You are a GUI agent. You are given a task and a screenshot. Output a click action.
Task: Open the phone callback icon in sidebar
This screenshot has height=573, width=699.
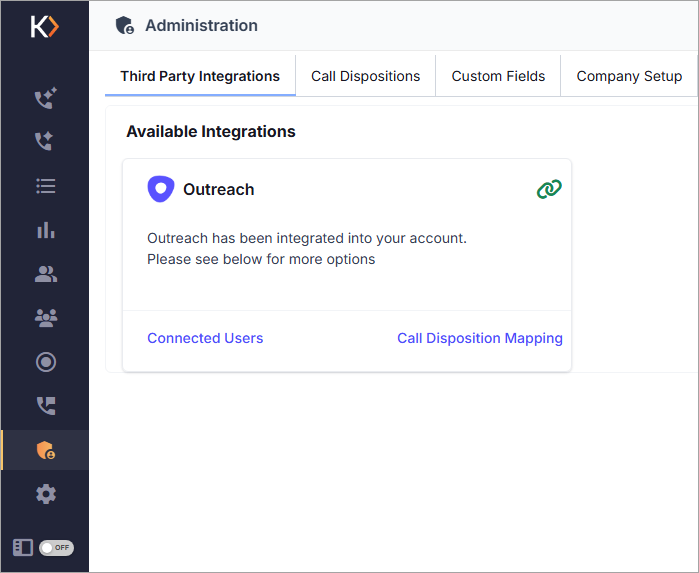[45, 406]
